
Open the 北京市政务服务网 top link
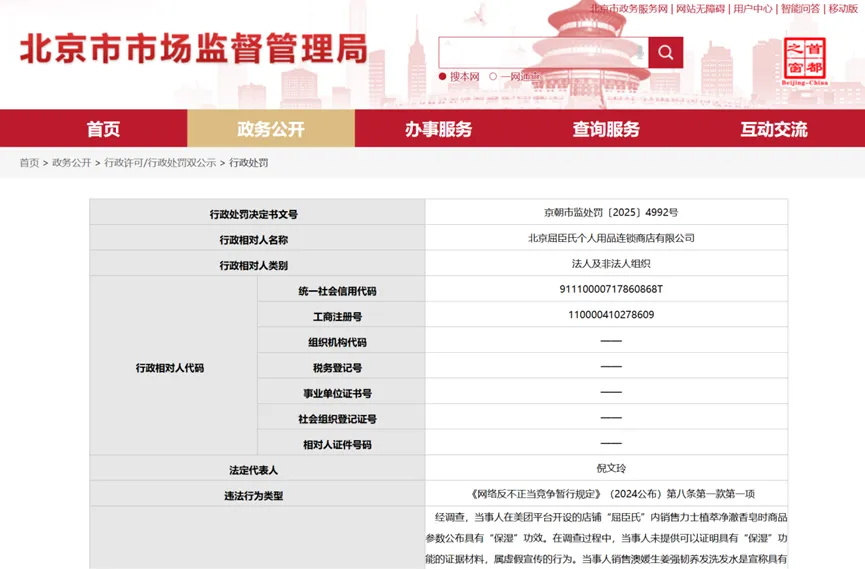pyautogui.click(x=629, y=9)
